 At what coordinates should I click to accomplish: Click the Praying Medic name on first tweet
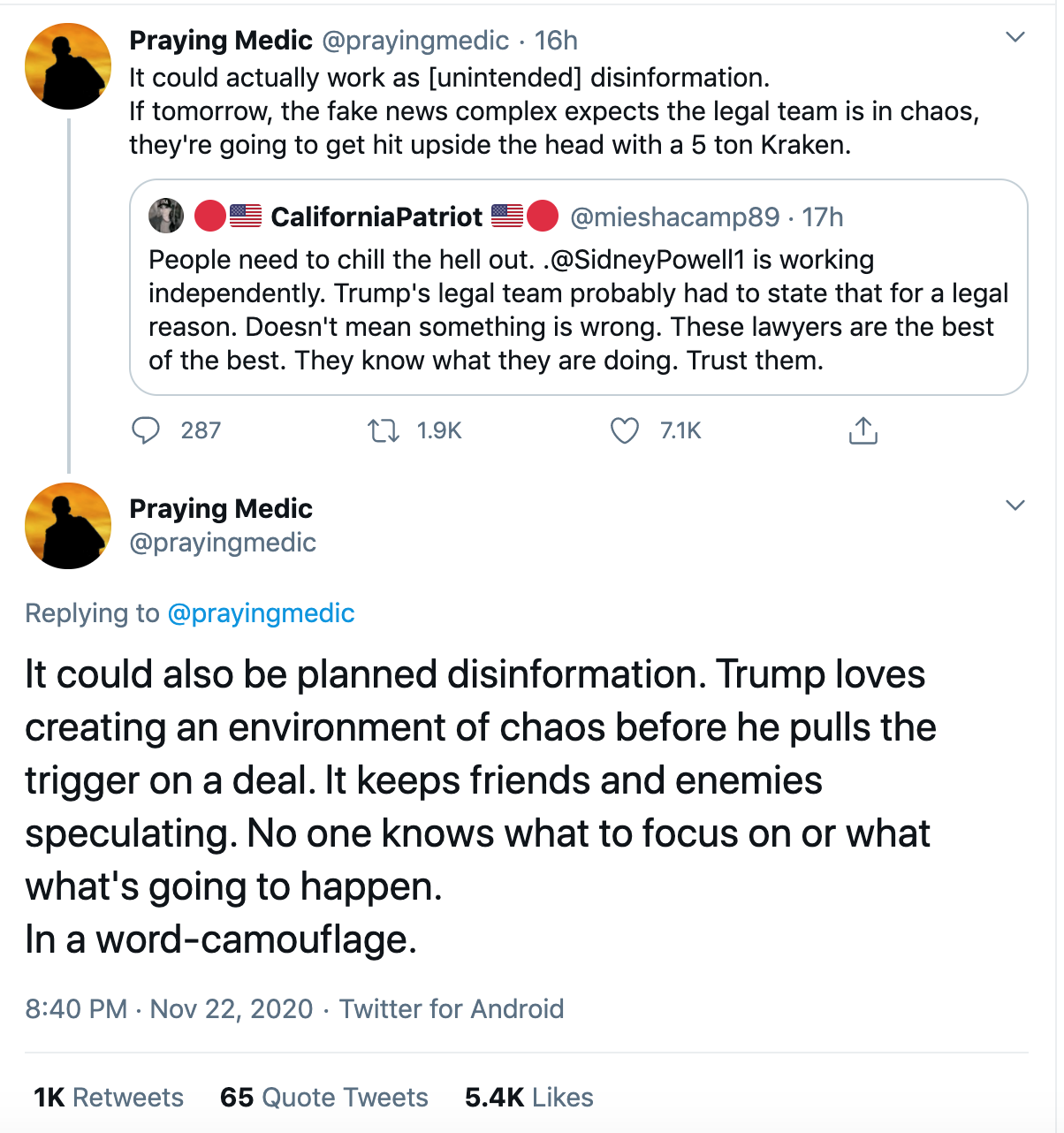click(221, 41)
